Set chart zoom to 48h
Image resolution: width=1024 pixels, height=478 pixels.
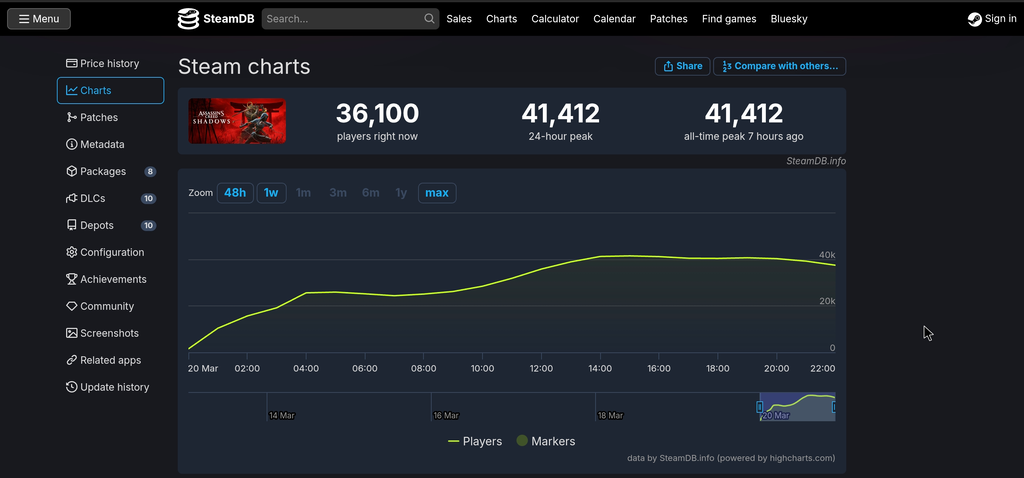(235, 193)
